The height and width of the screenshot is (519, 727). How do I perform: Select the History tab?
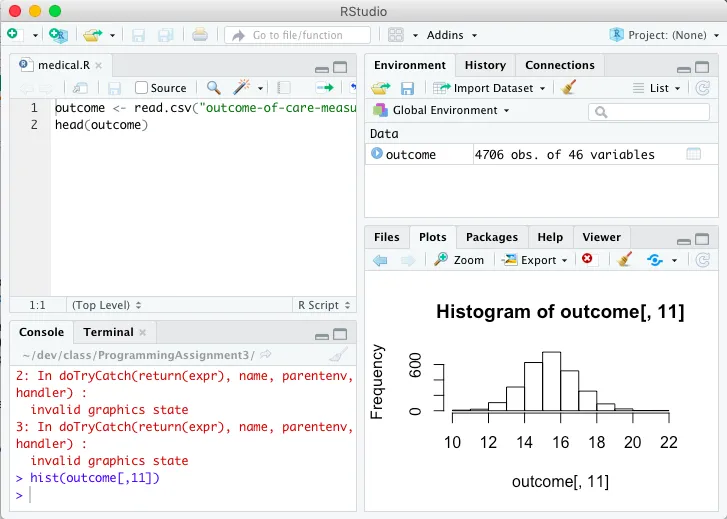tap(485, 65)
